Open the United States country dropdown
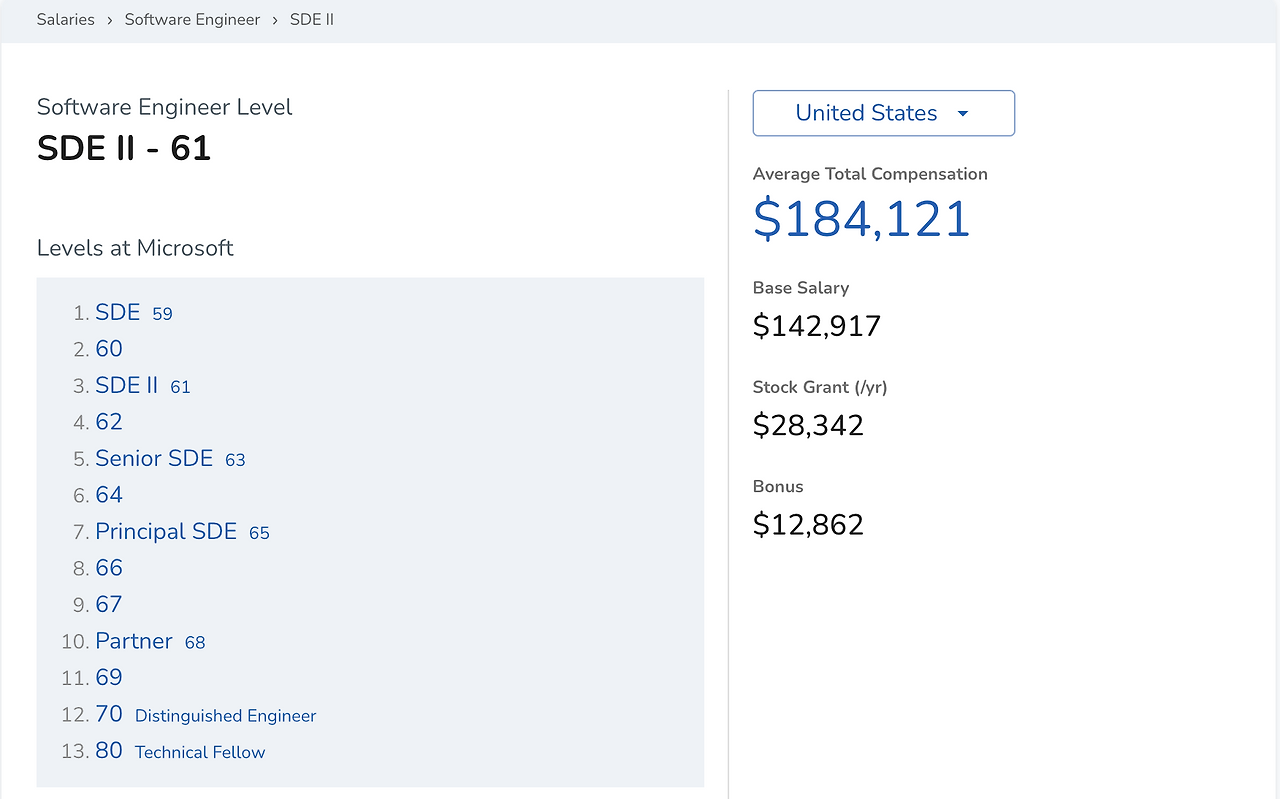The image size is (1280, 799). click(x=883, y=113)
